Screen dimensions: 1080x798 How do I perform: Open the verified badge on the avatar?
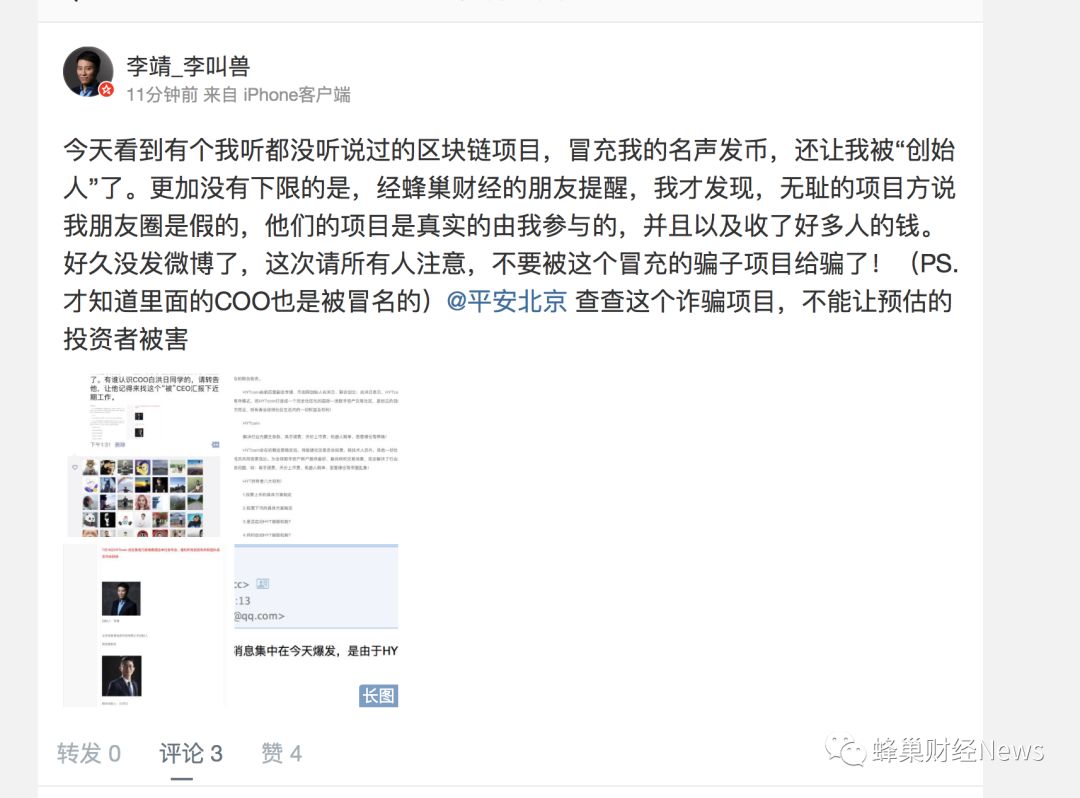click(x=106, y=90)
